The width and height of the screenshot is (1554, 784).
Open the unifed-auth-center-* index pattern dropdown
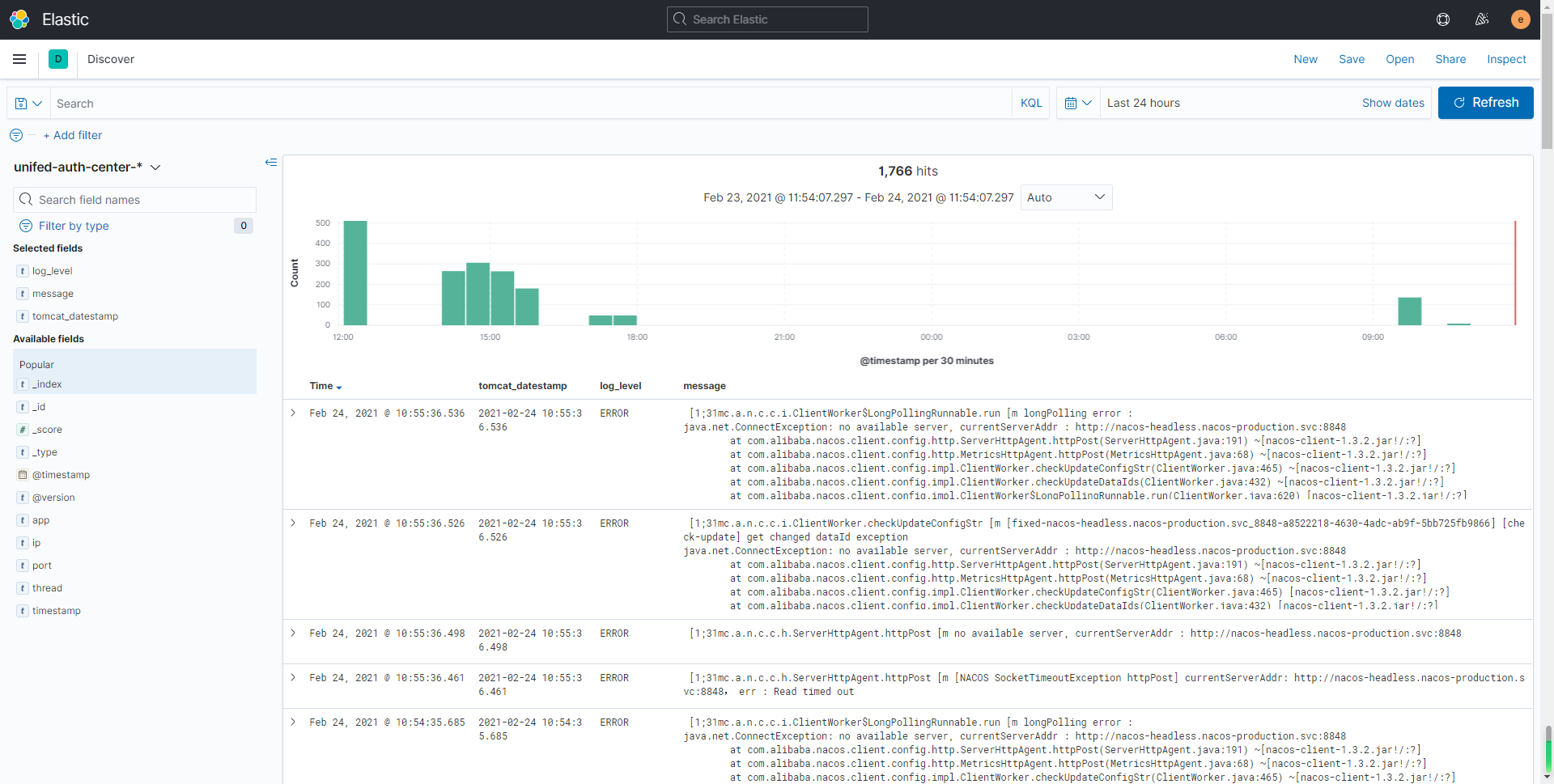pos(87,167)
